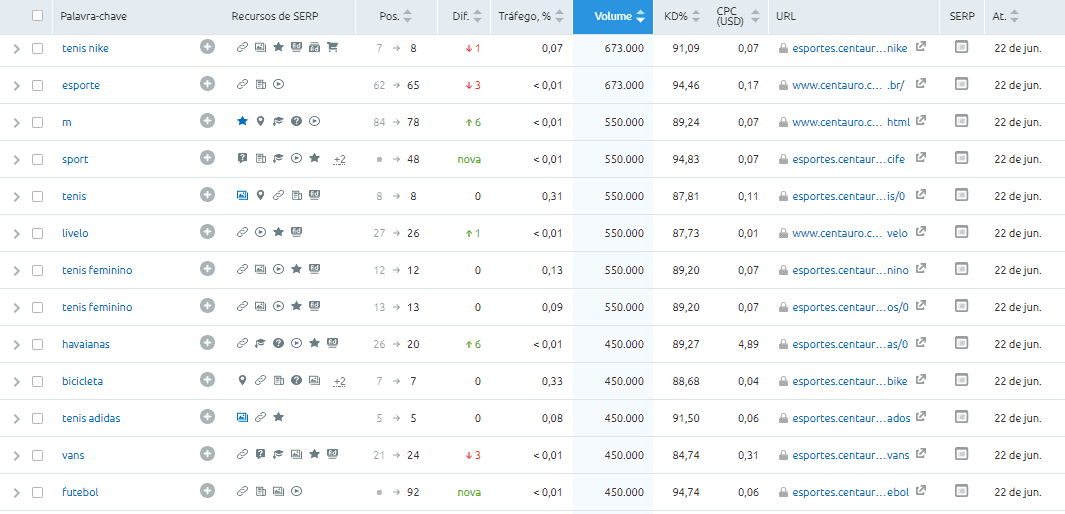1065x514 pixels.
Task: Check the tenis nike row checkbox
Action: pos(37,48)
